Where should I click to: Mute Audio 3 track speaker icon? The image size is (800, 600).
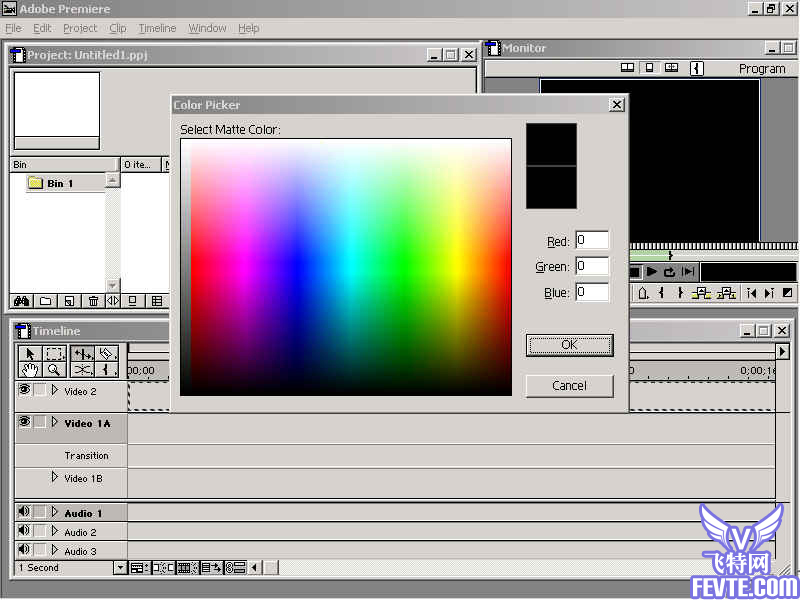tap(24, 550)
